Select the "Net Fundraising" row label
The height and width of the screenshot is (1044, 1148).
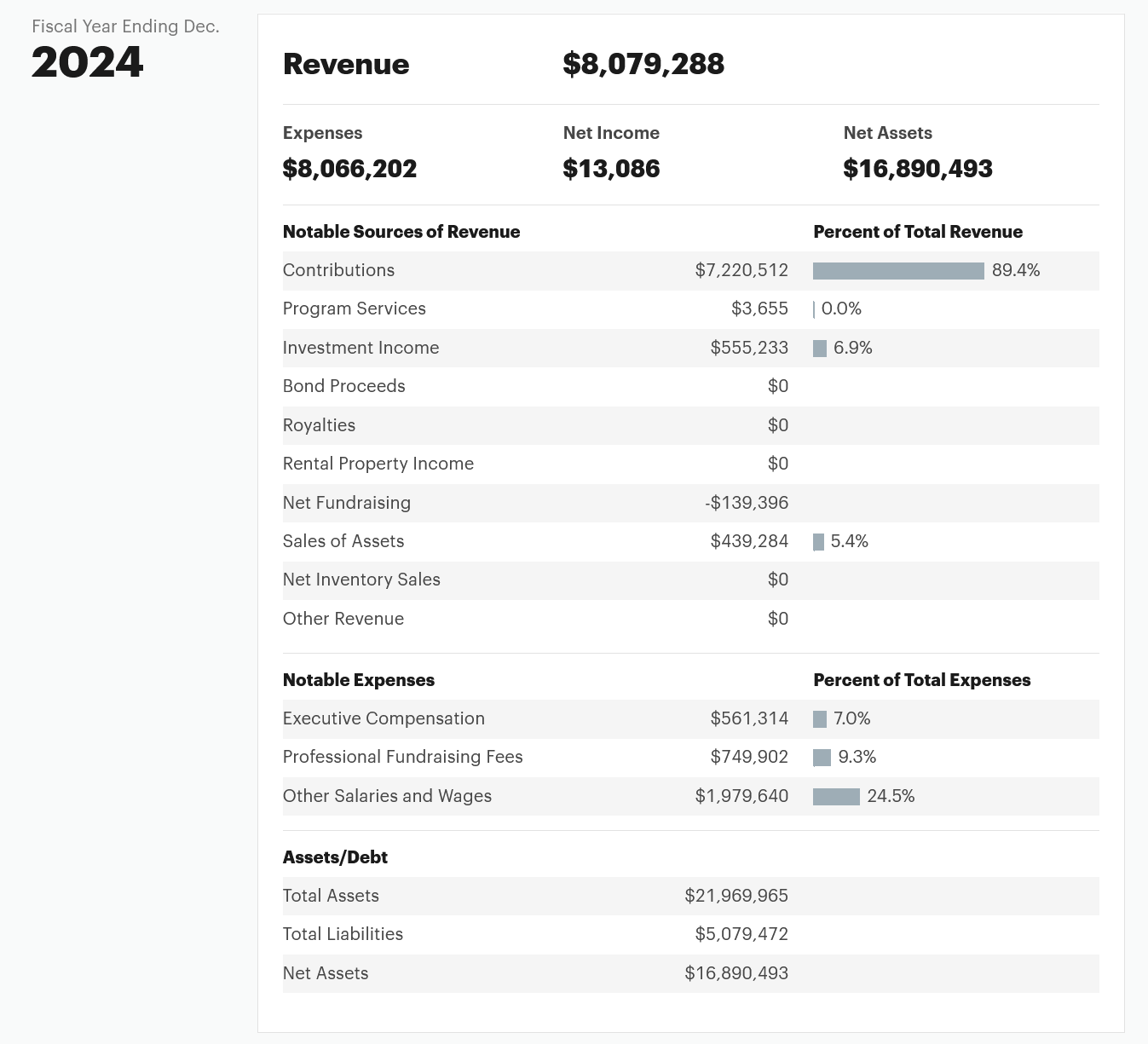(347, 503)
